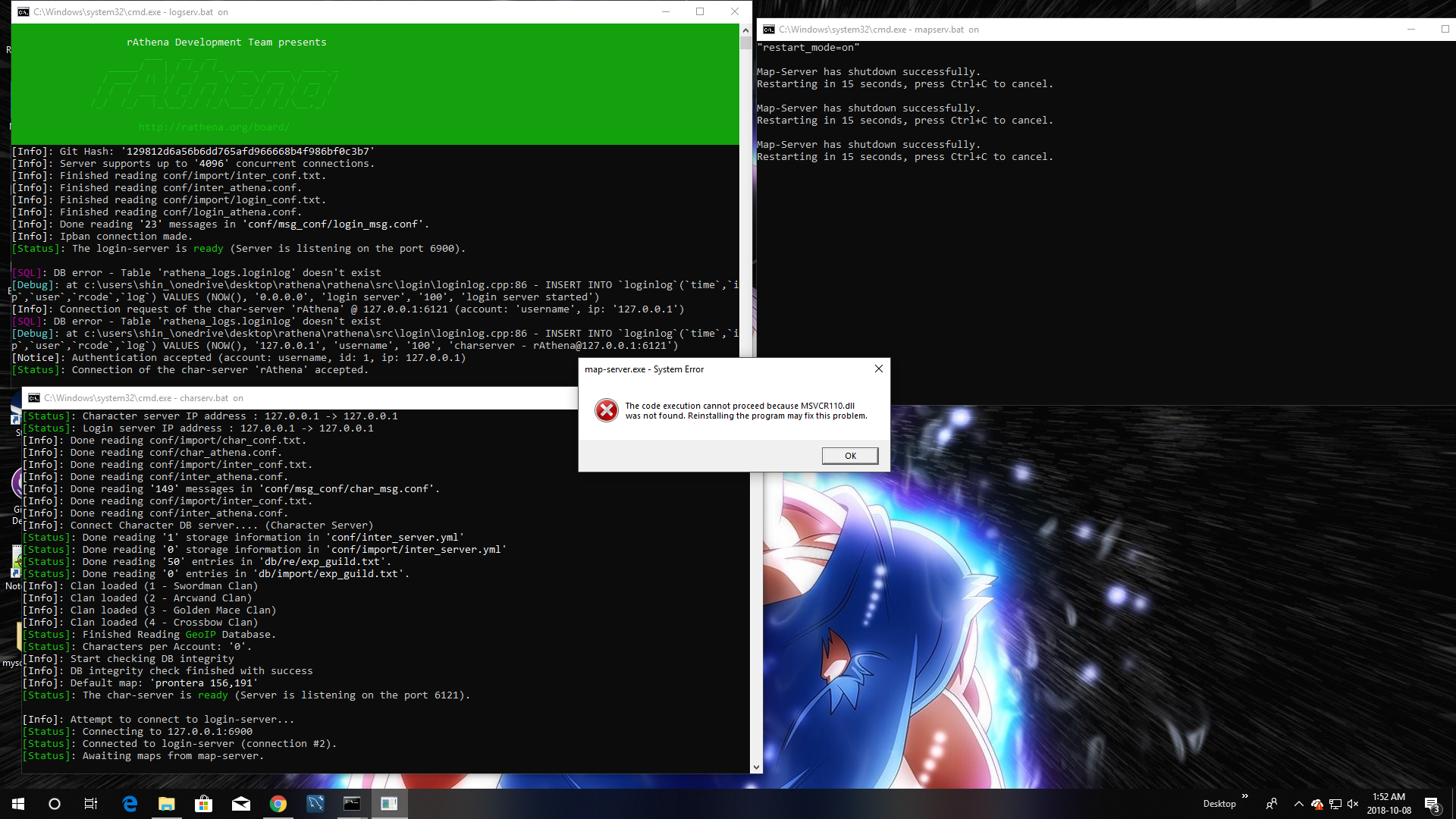Maximize the logserv.bat console window
This screenshot has height=819, width=1456.
(700, 11)
